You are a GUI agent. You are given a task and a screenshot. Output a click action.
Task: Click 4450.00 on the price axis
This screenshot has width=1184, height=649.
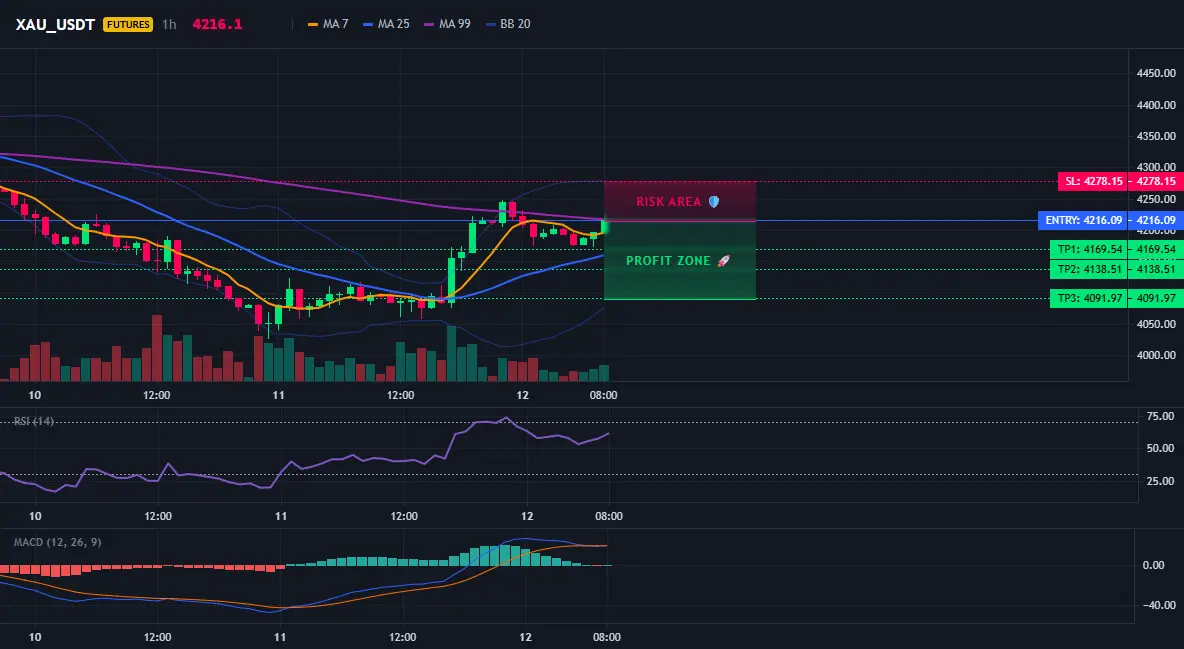[x=1156, y=73]
